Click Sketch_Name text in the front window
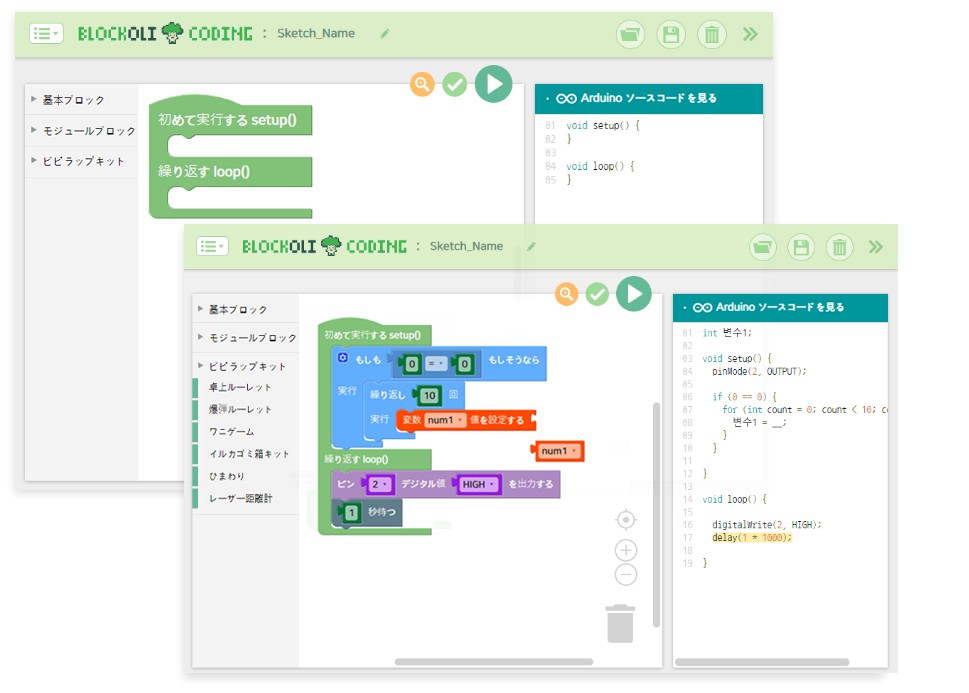Image resolution: width=969 pixels, height=693 pixels. coord(467,246)
